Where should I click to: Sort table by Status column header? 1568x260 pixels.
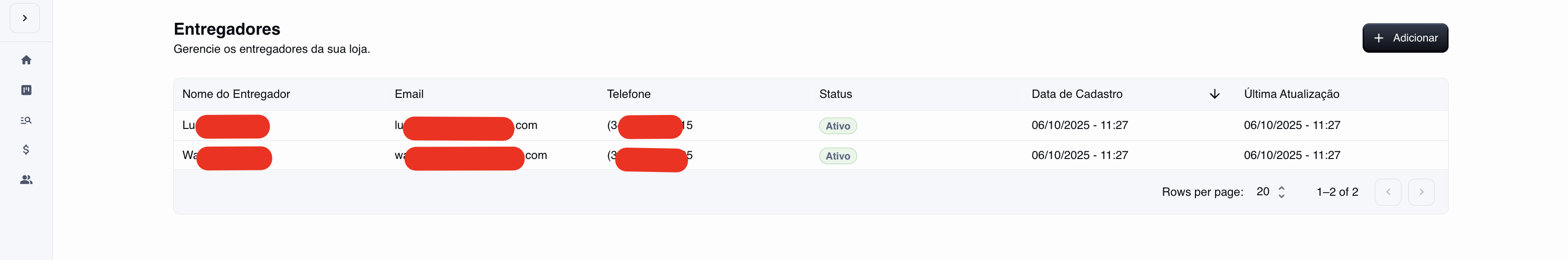835,94
